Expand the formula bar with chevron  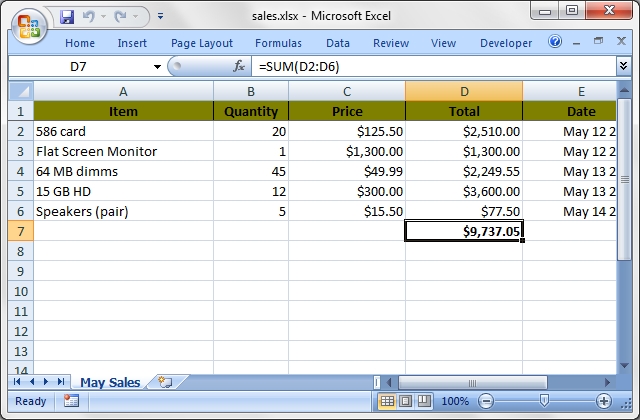623,66
